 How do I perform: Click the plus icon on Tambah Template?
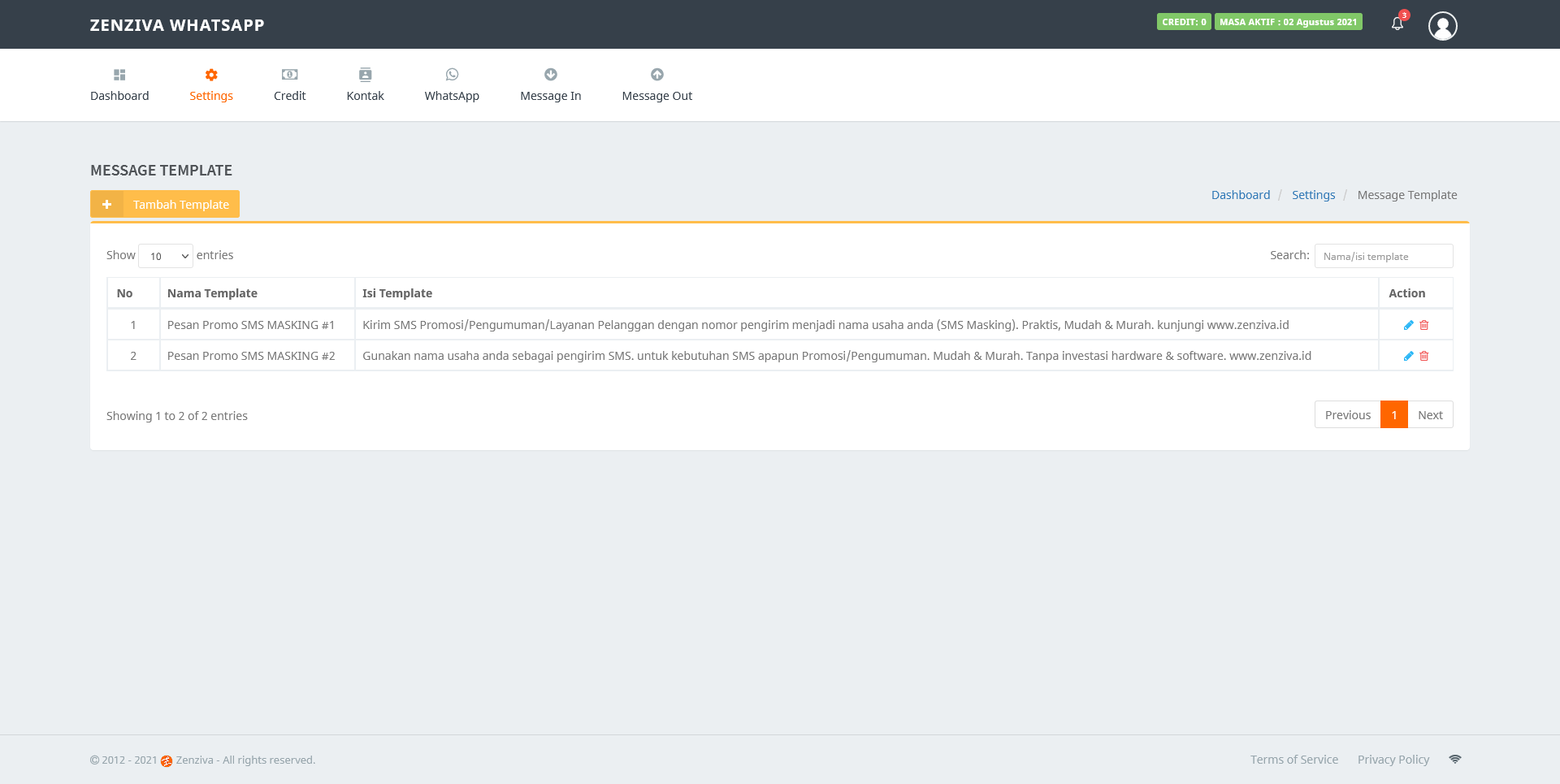click(x=106, y=205)
